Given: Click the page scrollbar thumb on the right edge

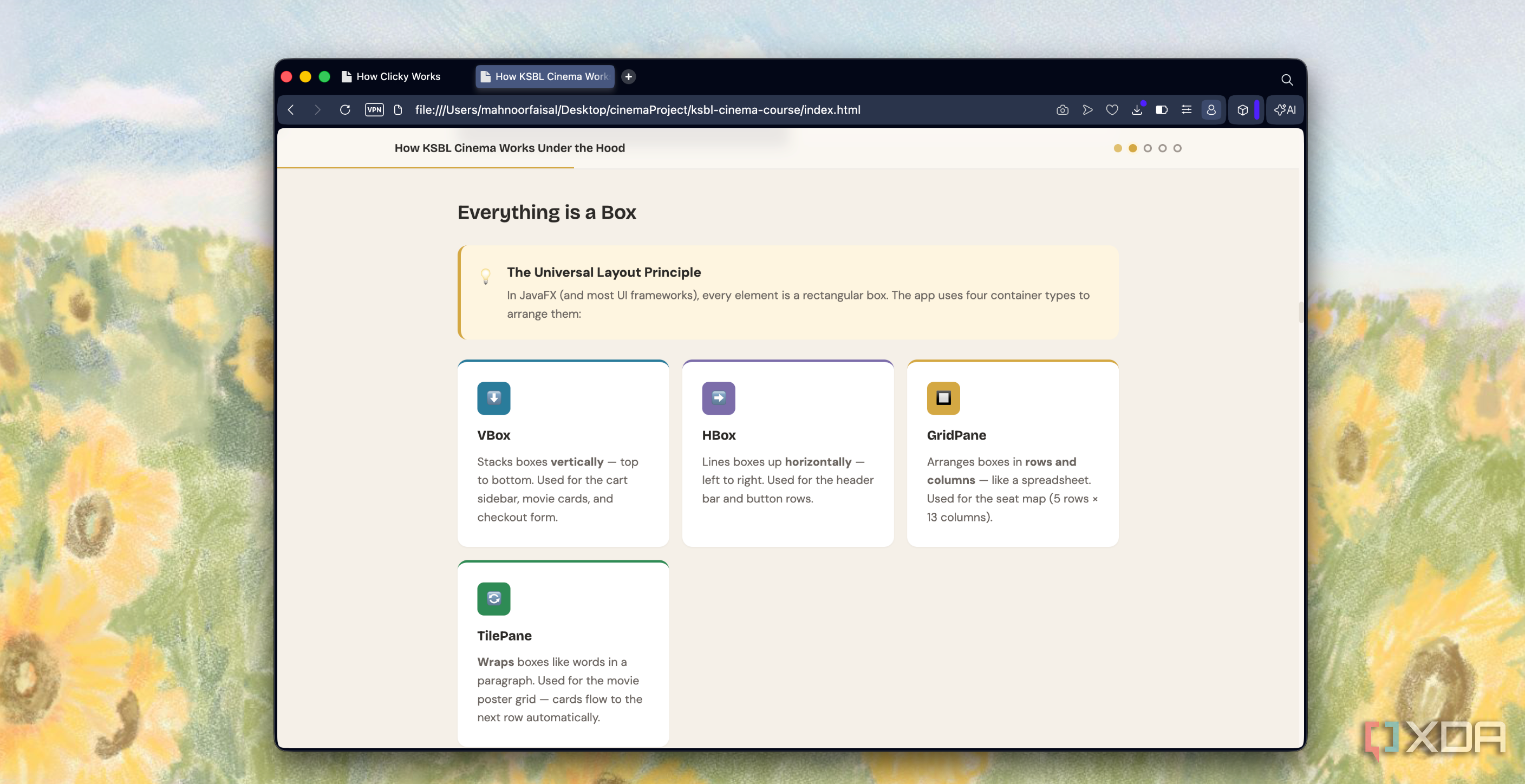Looking at the screenshot, I should click(x=1301, y=312).
